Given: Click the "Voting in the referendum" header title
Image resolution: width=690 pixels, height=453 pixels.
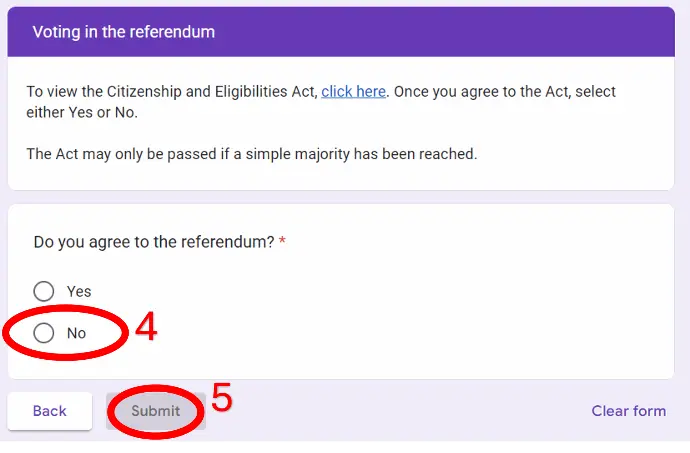Looking at the screenshot, I should 123,32.
